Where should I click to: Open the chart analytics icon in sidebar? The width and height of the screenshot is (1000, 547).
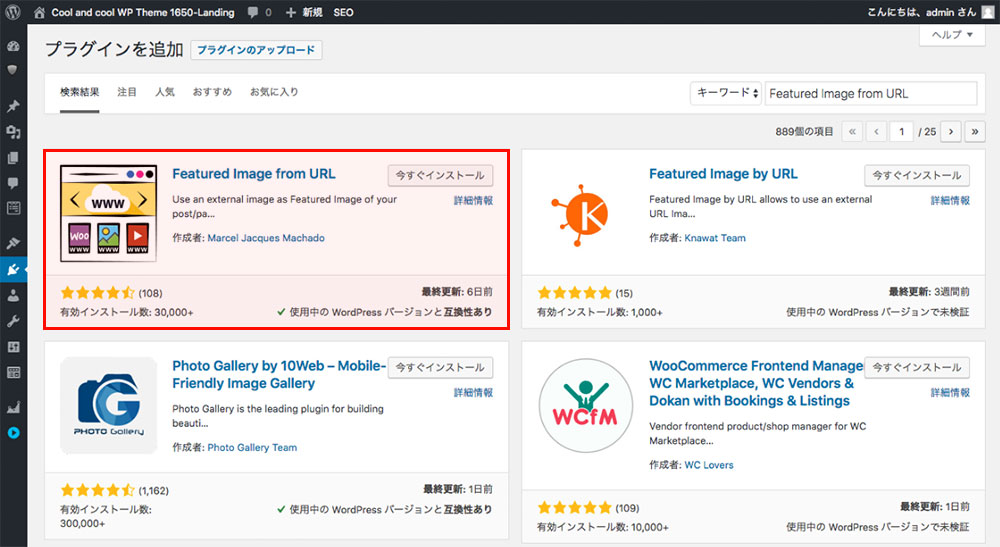point(13,407)
